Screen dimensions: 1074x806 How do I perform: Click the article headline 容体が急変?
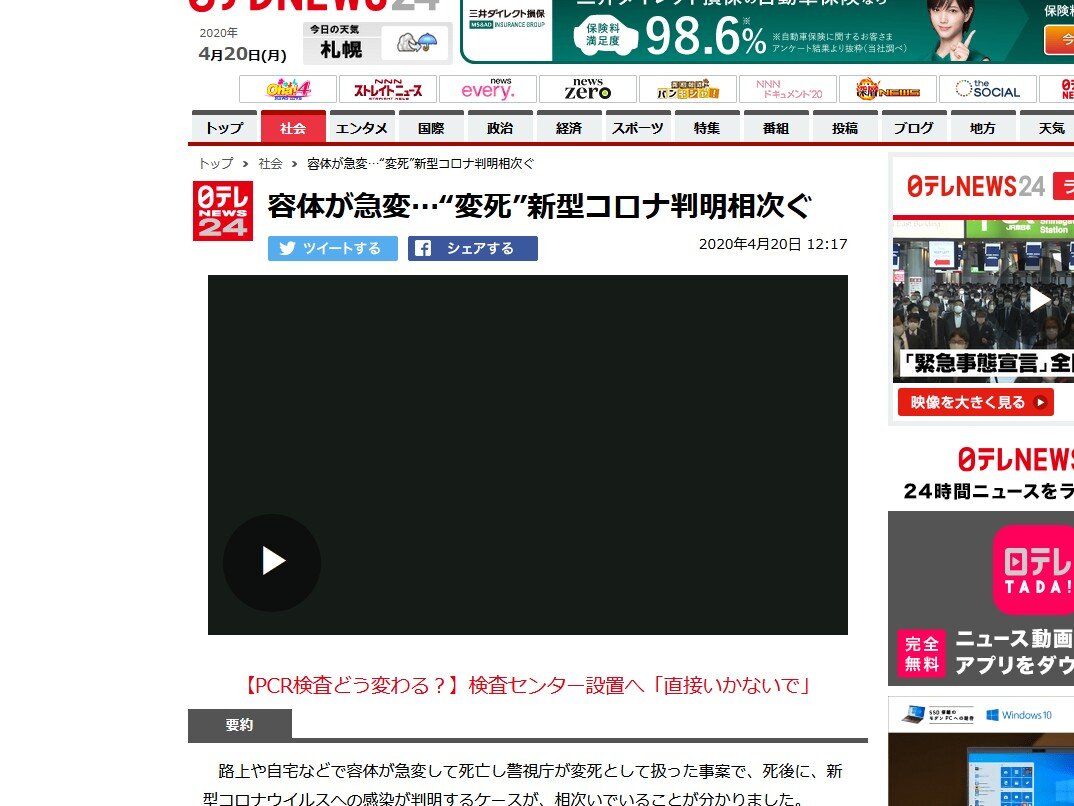pyautogui.click(x=539, y=206)
